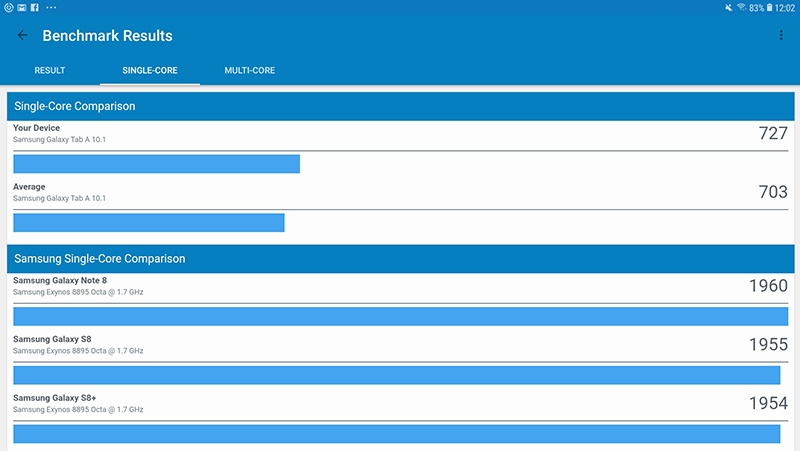Select the Average label

pyautogui.click(x=29, y=187)
